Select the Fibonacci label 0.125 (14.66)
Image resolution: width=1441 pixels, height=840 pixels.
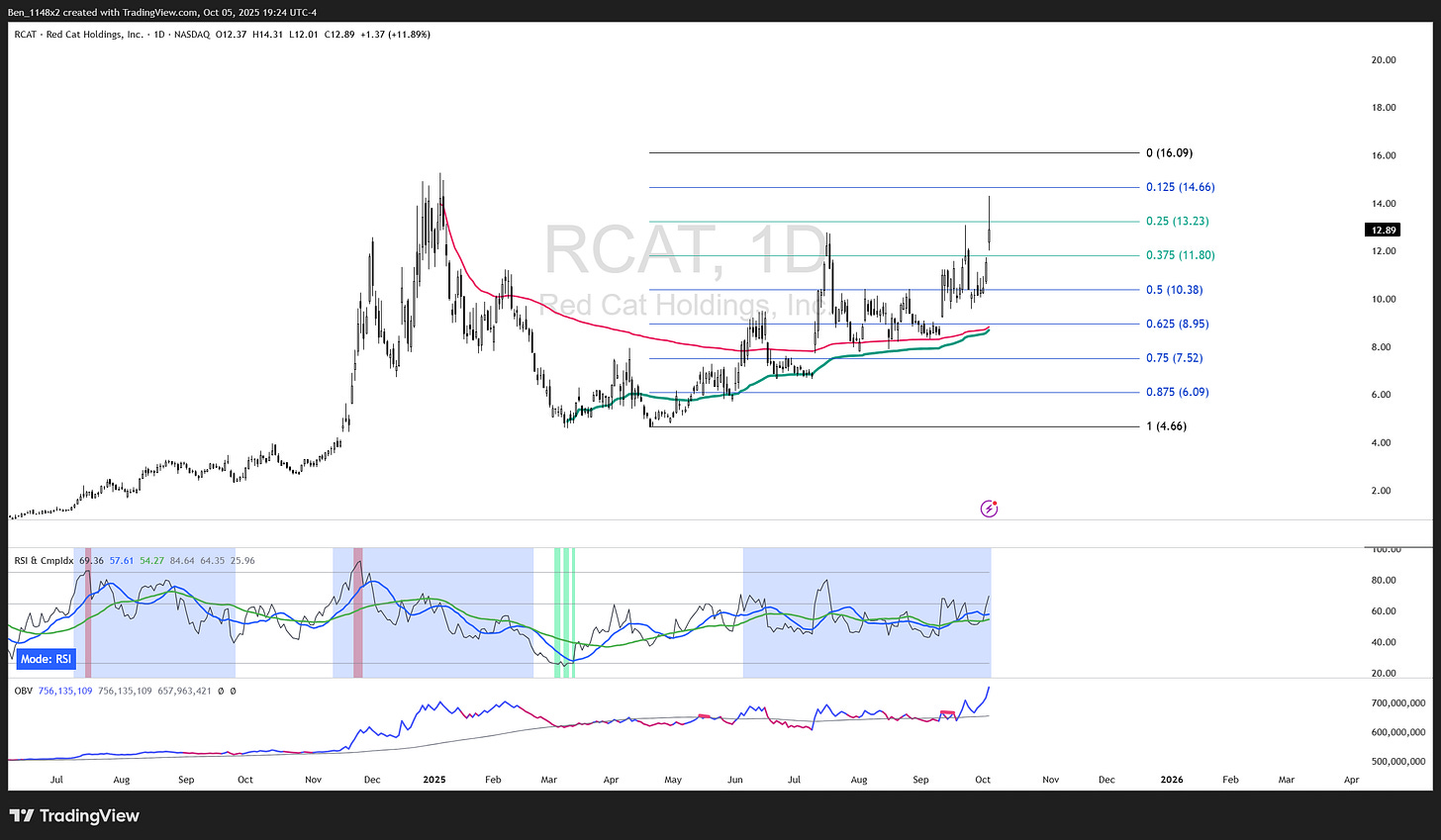coord(1180,187)
